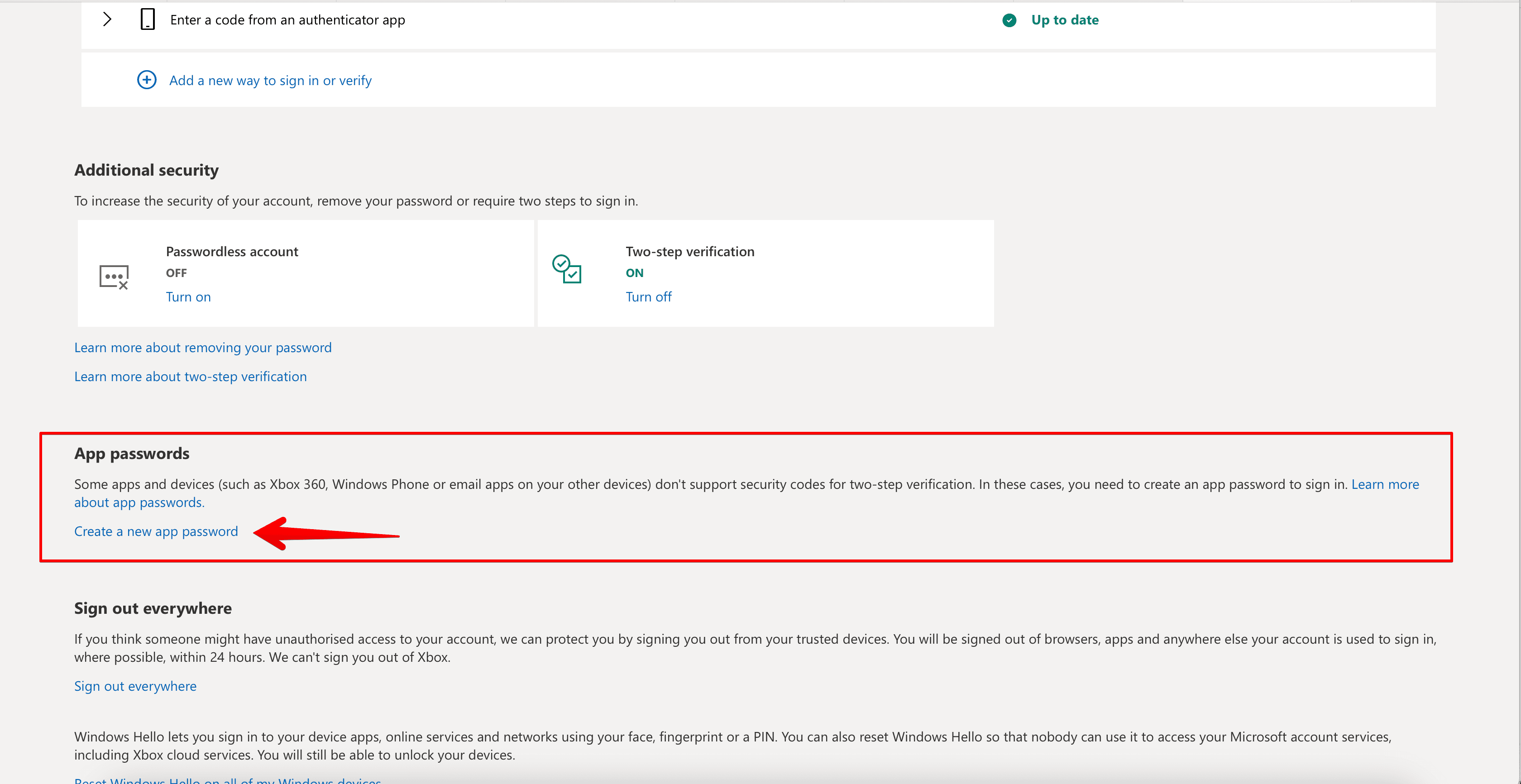Open 'Learn more about two-step verification'

[x=190, y=376]
